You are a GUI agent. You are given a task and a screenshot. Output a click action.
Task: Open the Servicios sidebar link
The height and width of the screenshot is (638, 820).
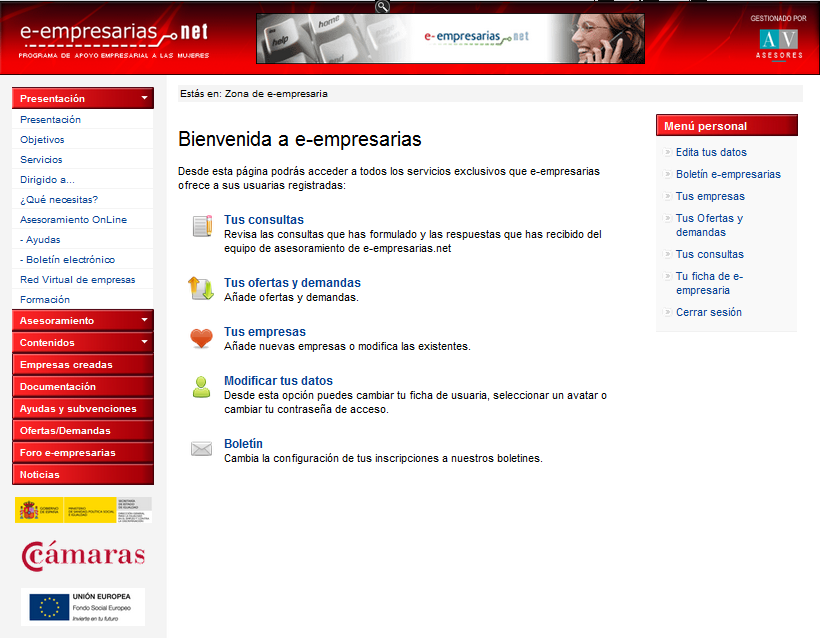coord(41,160)
